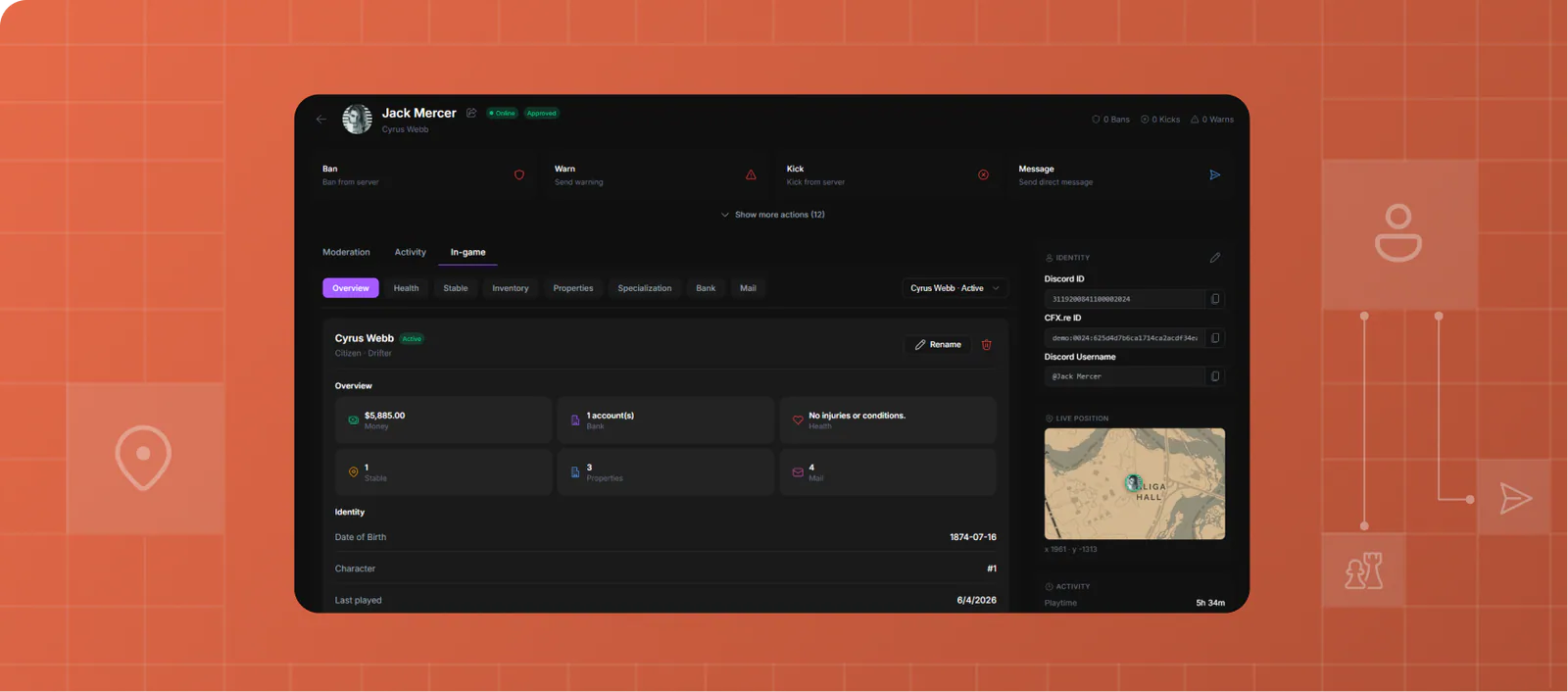Open the 1 Stable card
1568x692 pixels.
(x=443, y=471)
